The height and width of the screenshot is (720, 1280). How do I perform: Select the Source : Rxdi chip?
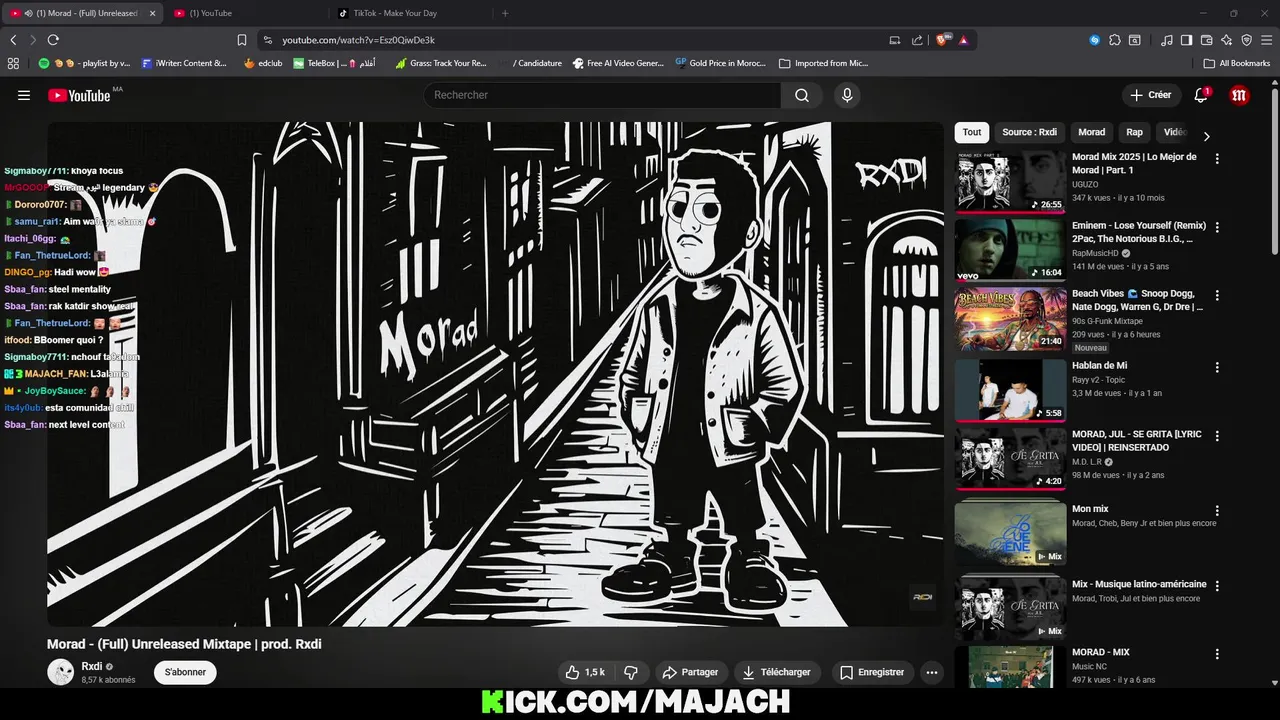1029,132
